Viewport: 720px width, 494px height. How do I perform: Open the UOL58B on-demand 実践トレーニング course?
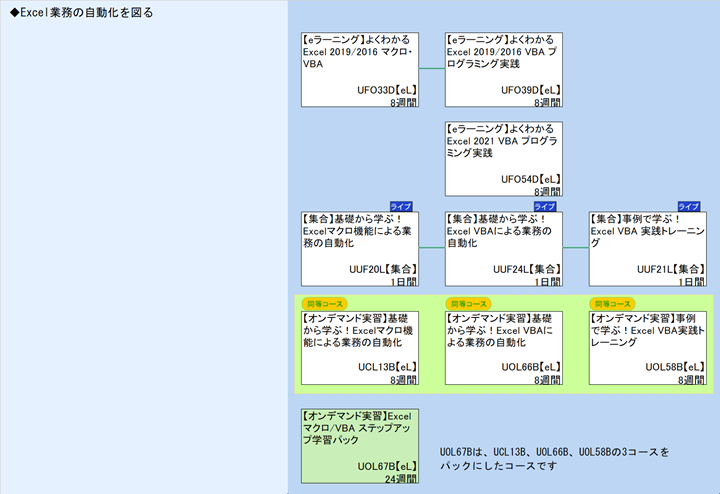click(x=647, y=347)
